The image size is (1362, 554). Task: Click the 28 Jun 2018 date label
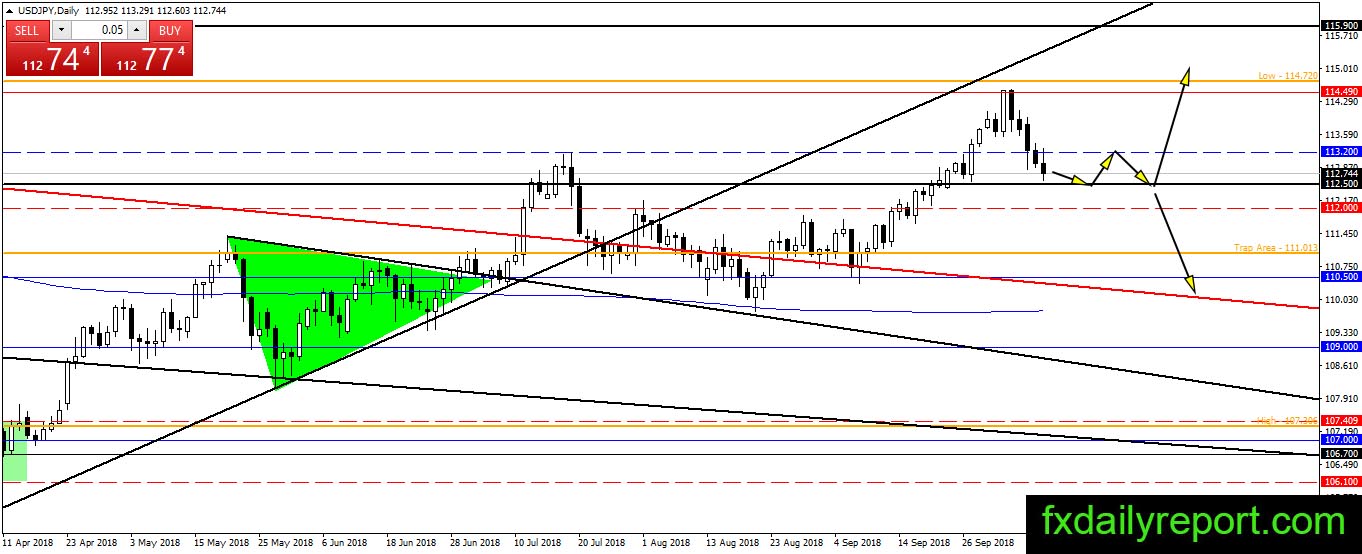click(475, 542)
